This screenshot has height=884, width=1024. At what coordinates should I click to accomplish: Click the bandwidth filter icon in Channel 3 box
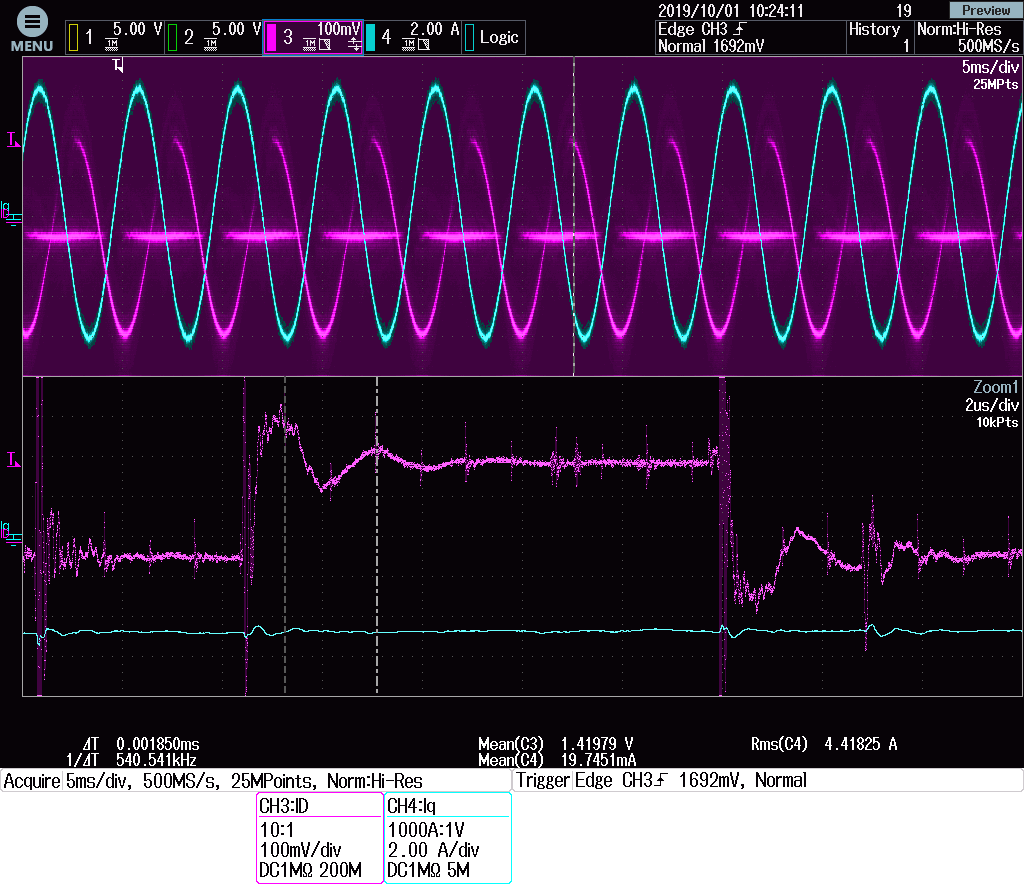click(323, 44)
